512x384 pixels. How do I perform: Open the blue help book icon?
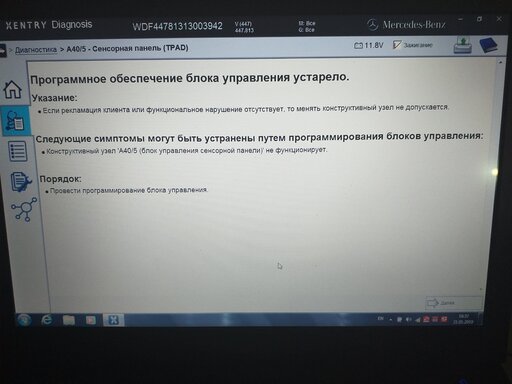[x=489, y=45]
